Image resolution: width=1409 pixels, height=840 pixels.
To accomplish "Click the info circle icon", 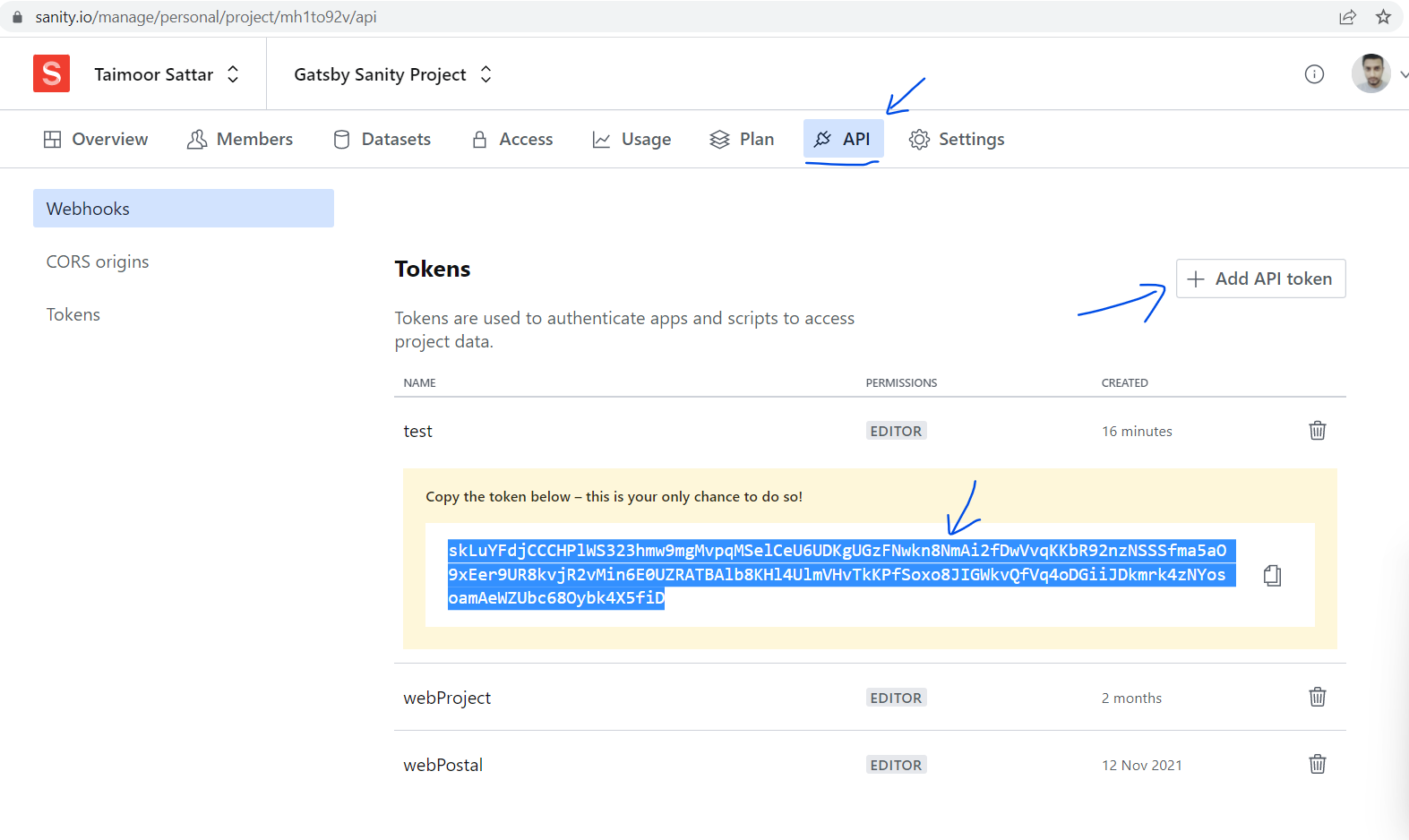I will [1314, 74].
